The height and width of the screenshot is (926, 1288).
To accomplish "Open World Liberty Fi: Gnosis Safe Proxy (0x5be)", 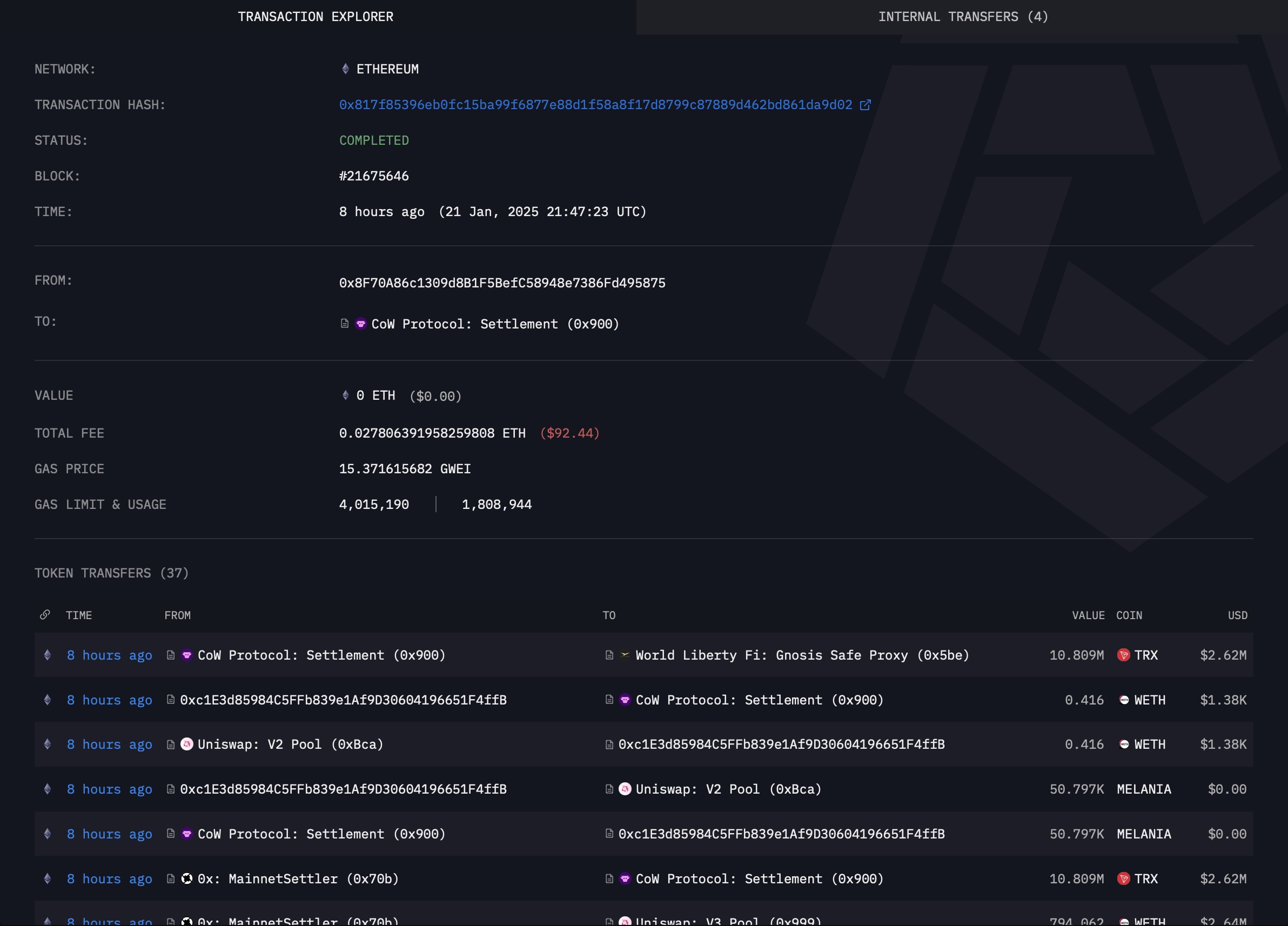I will point(802,655).
